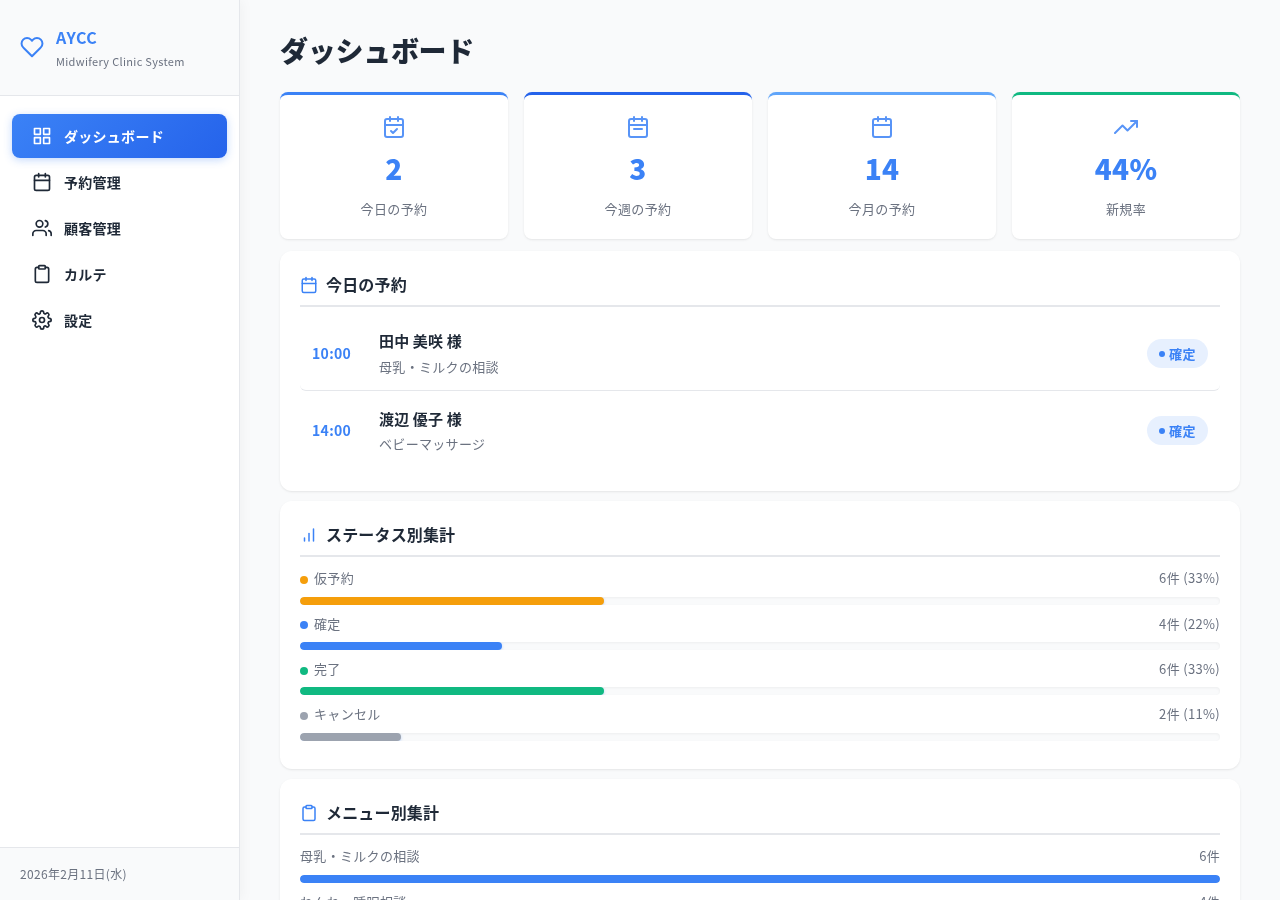Click the 予約管理 calendar icon
This screenshot has height=900, width=1280.
point(41,182)
